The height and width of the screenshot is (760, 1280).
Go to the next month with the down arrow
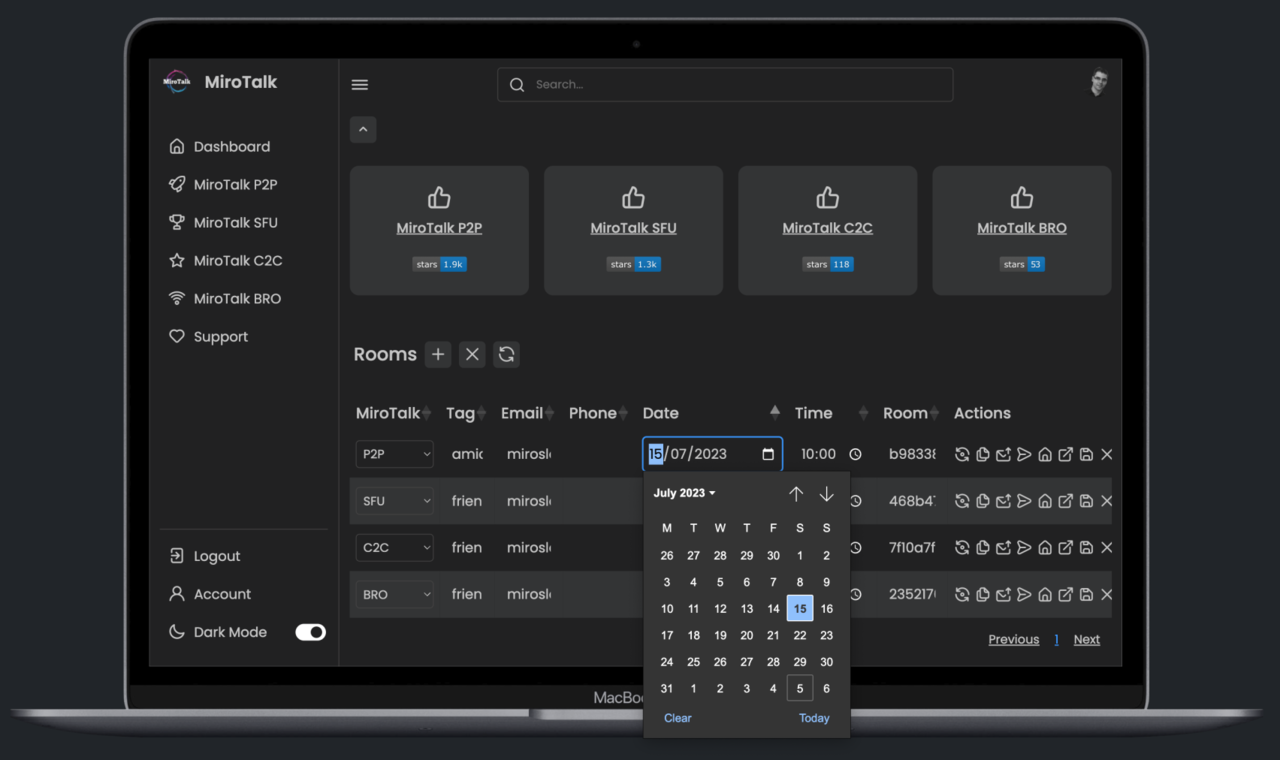826,494
